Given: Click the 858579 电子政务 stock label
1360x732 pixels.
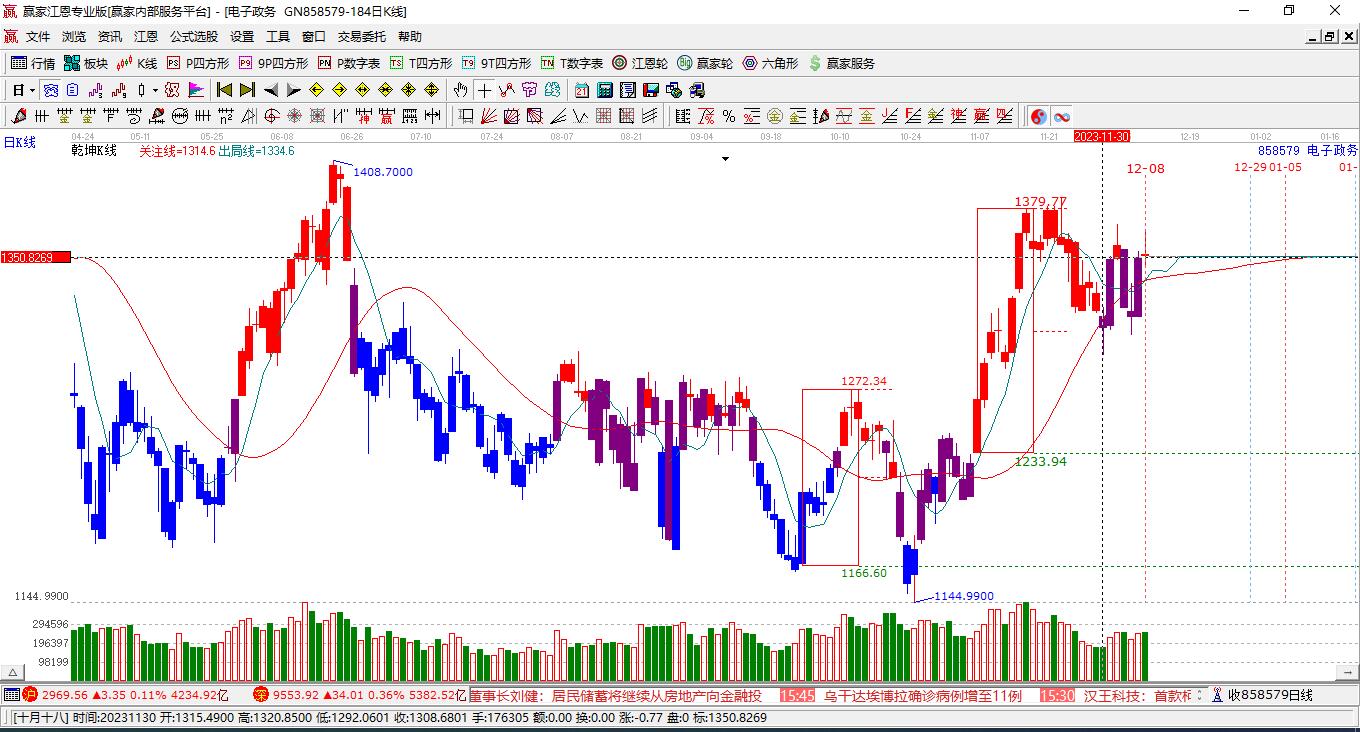Looking at the screenshot, I should (1308, 150).
